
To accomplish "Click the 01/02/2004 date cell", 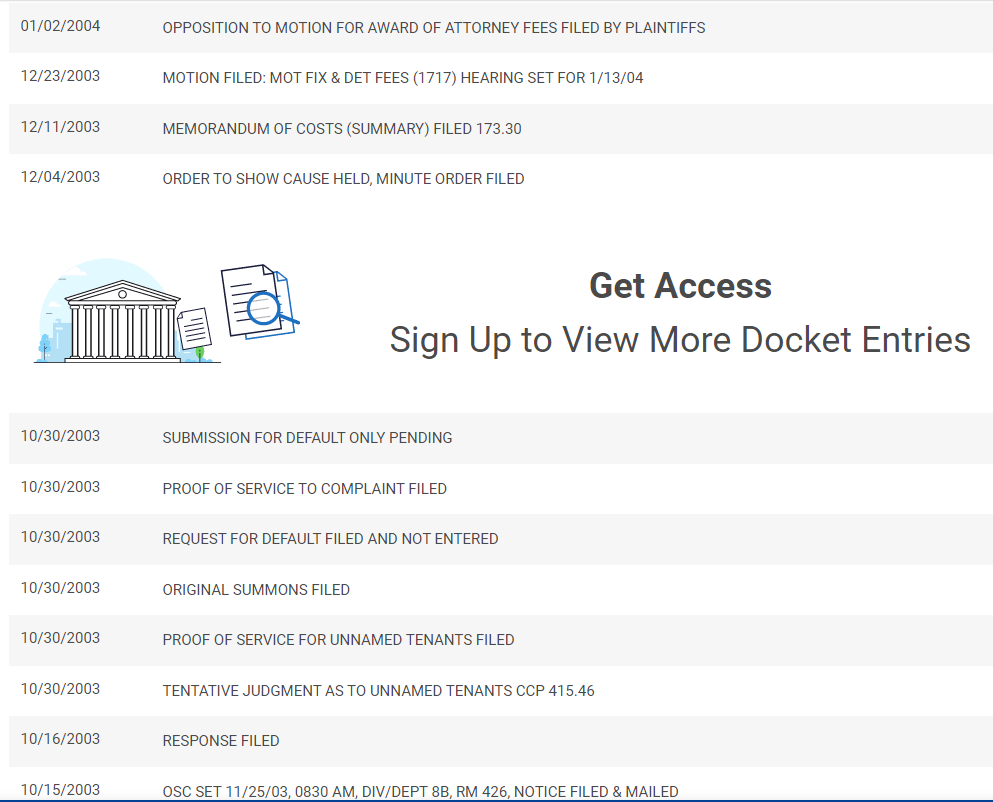I will pyautogui.click(x=60, y=26).
